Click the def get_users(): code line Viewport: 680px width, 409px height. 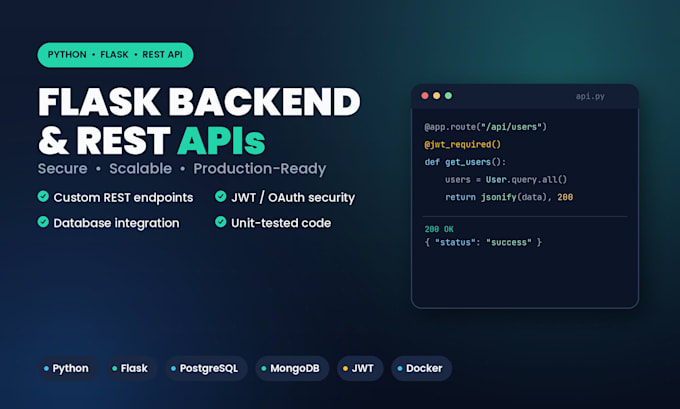point(465,162)
